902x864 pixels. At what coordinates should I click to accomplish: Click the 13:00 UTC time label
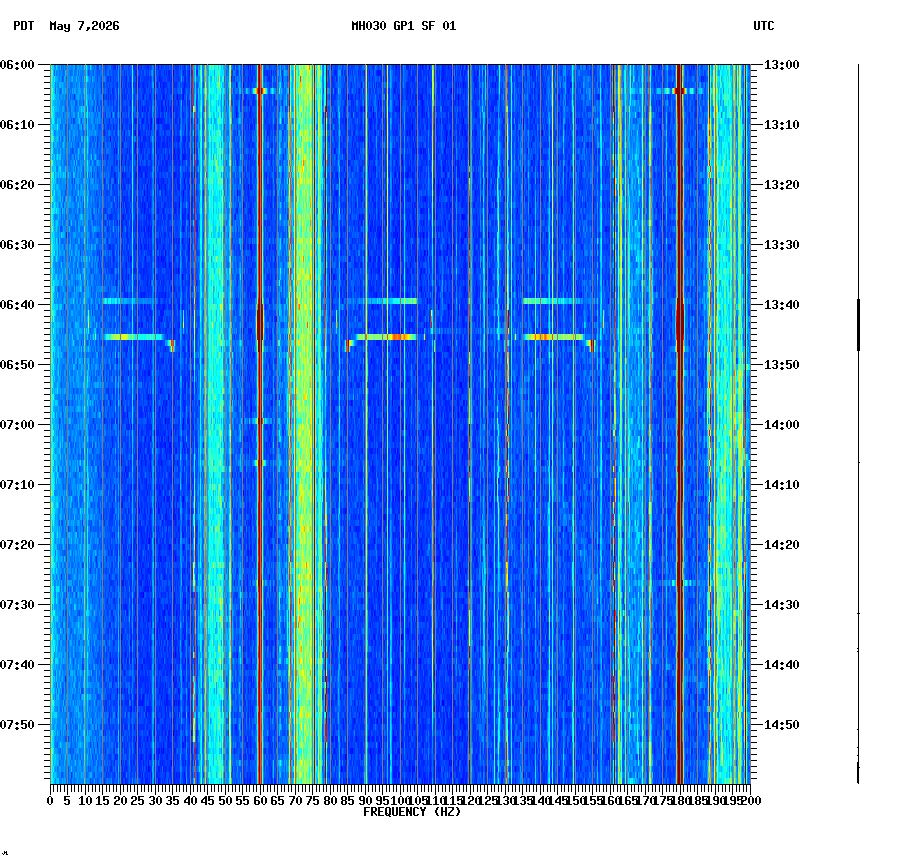782,65
